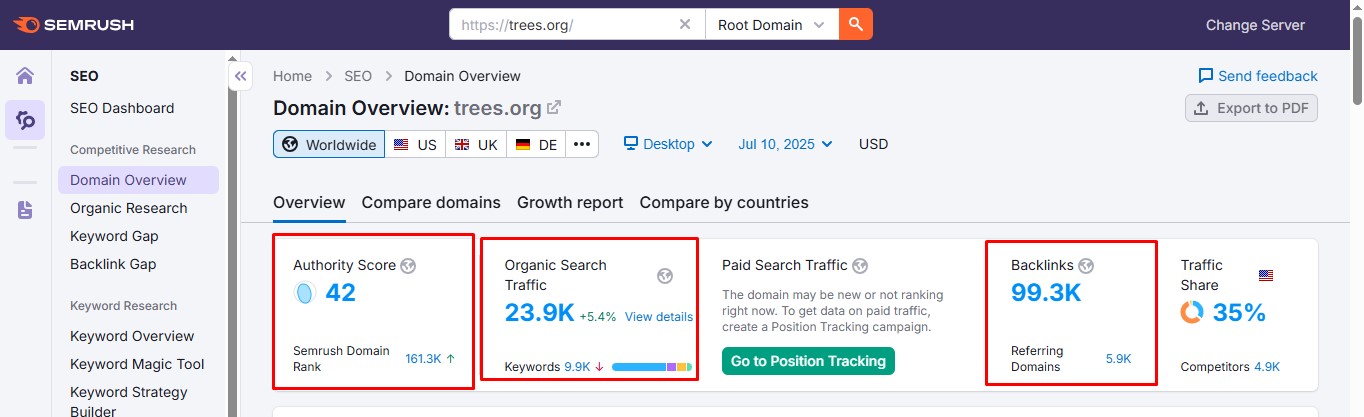This screenshot has width=1364, height=417.
Task: Click Referring Domains 5.9K value
Action: tap(1118, 358)
